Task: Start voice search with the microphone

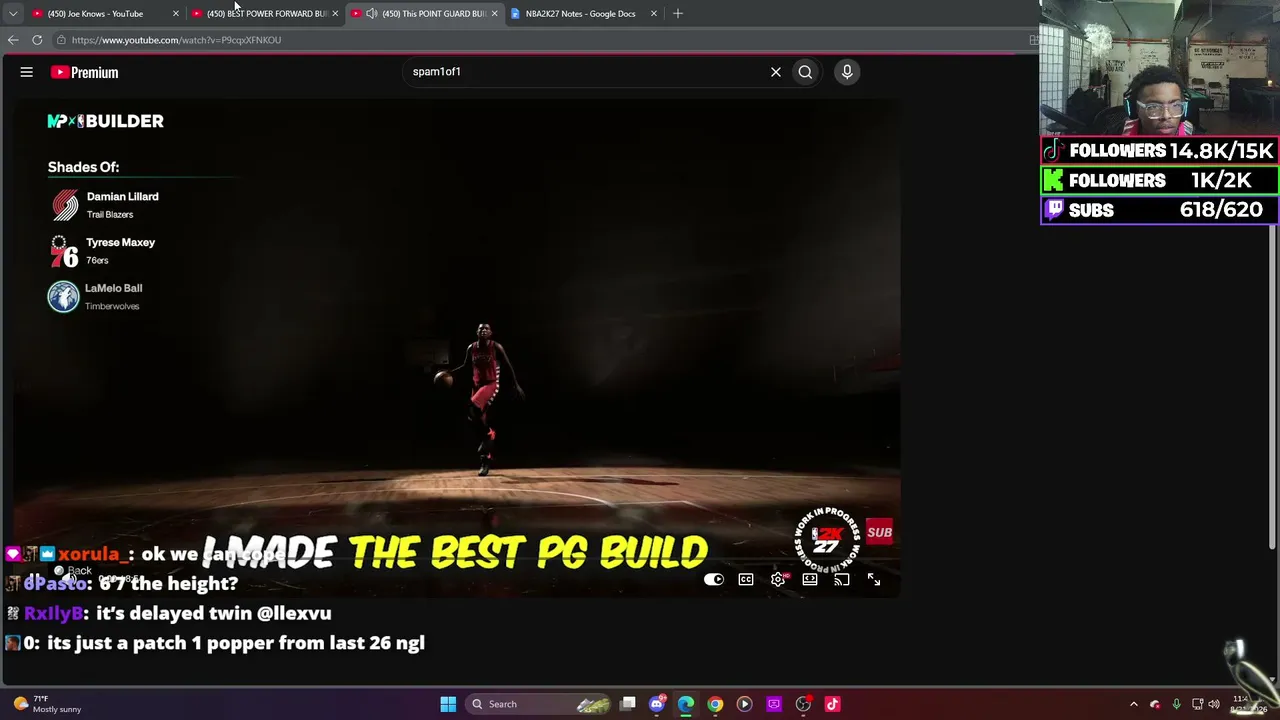Action: coord(847,72)
